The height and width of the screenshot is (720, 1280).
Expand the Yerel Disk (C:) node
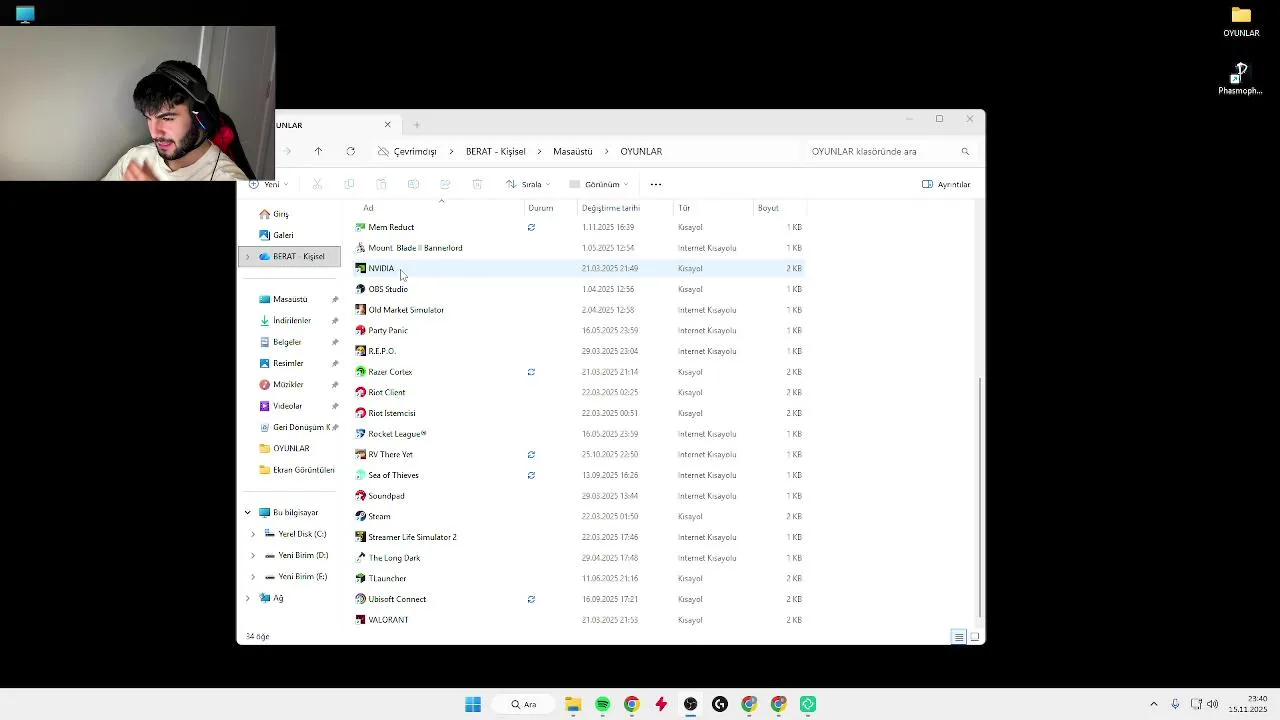point(252,534)
